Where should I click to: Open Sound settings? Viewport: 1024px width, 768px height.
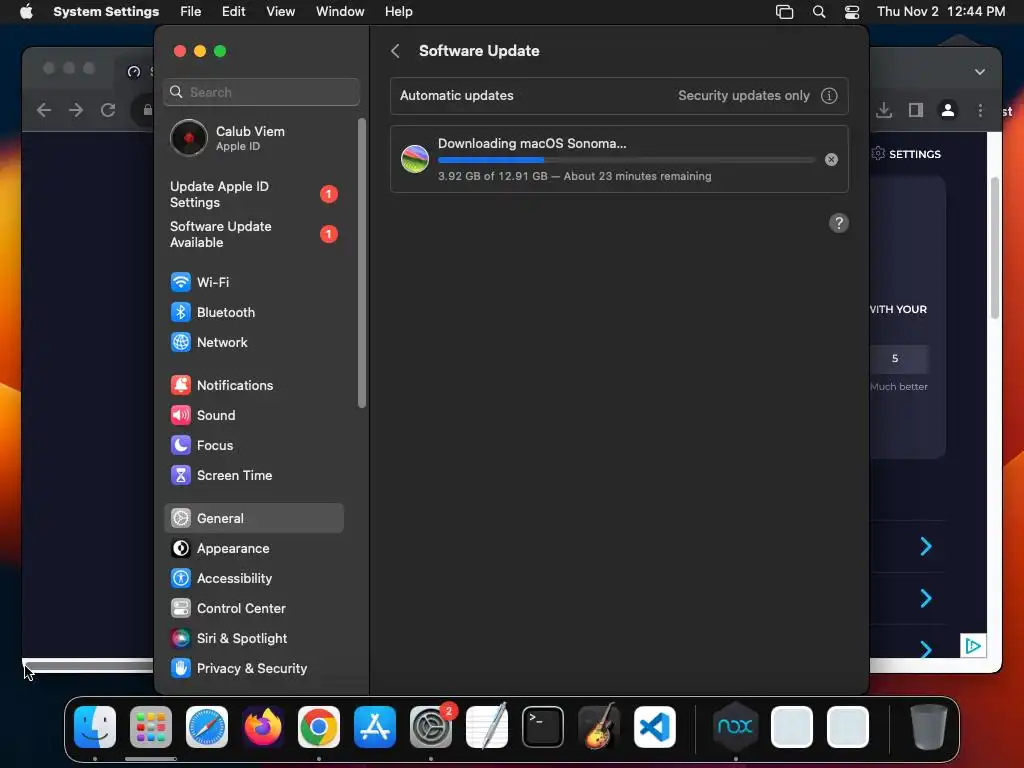[253, 415]
